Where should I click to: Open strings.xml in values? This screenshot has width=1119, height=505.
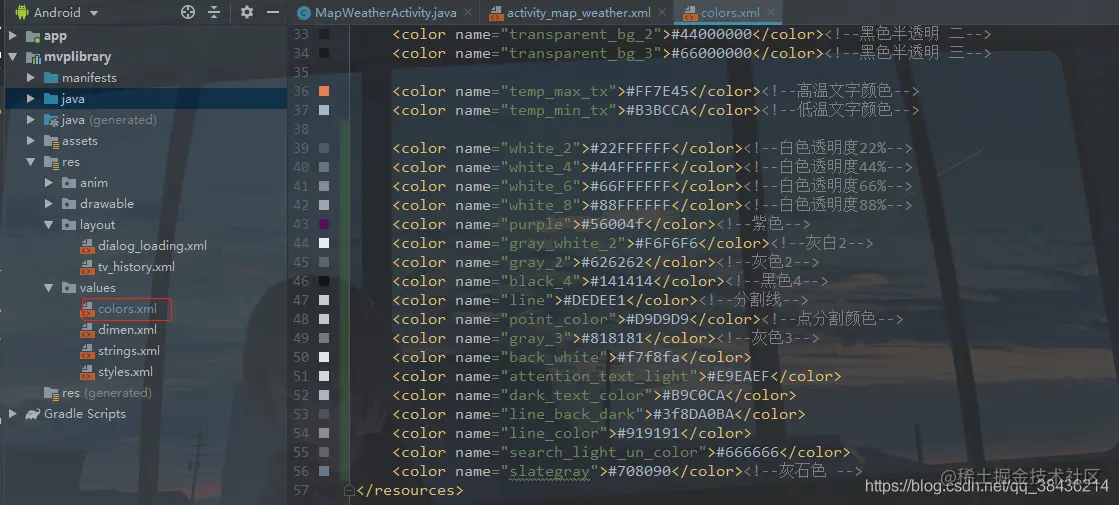pyautogui.click(x=129, y=351)
